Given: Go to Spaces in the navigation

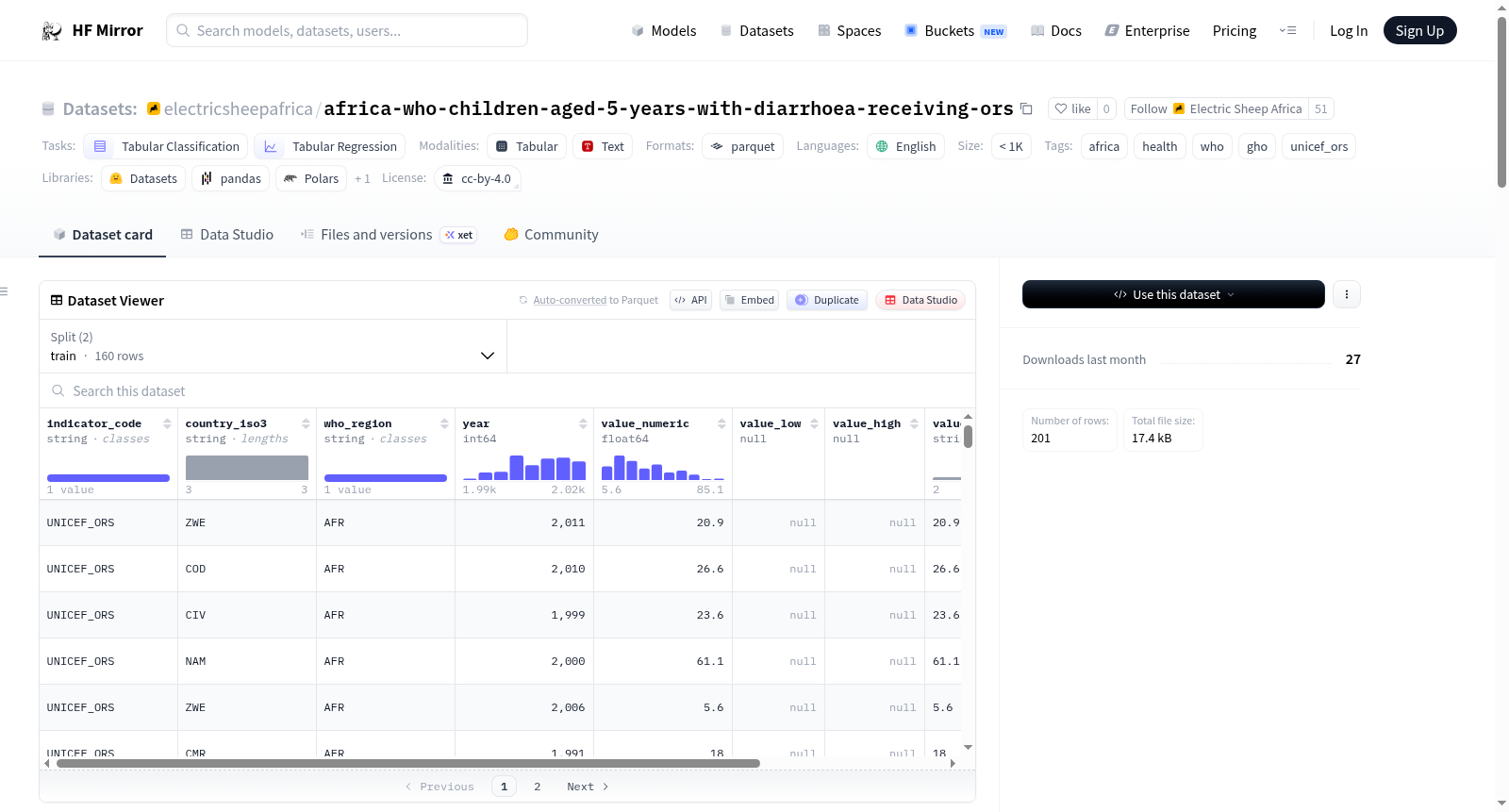Looking at the screenshot, I should point(849,31).
